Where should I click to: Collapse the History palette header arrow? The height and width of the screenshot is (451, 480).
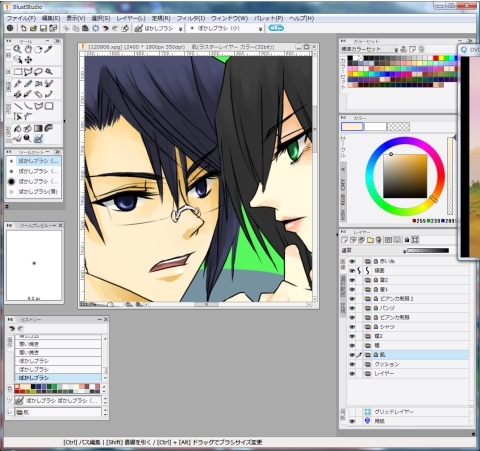[x=10, y=319]
